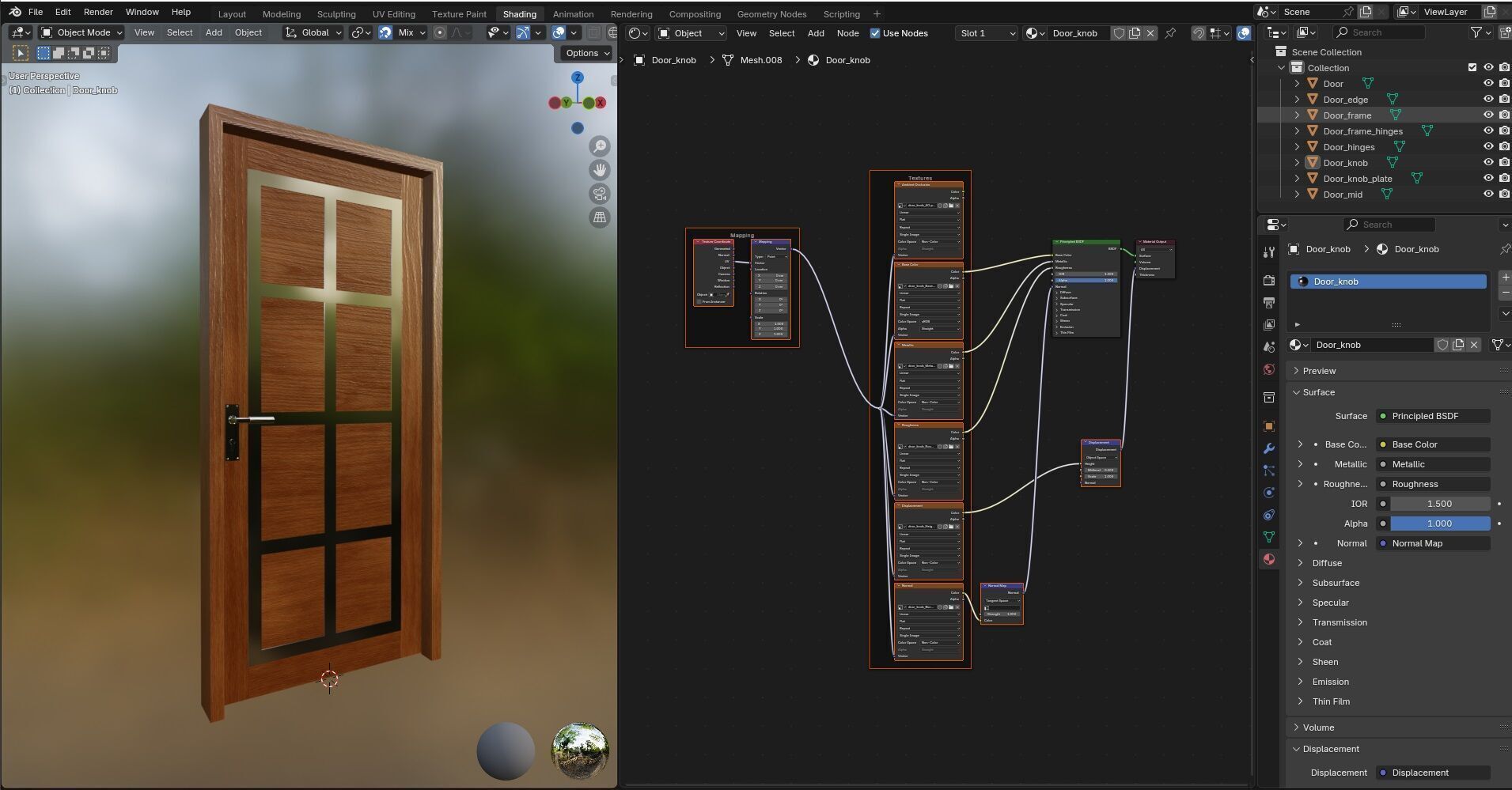Screen dimensions: 1512x790
Task: Switch perspective/orthographic grid icon in viewport
Action: tap(600, 217)
